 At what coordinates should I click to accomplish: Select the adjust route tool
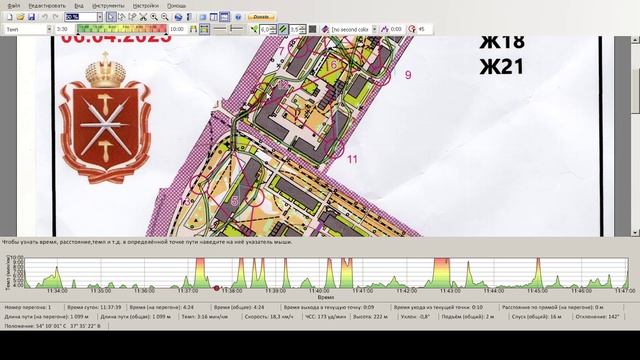click(121, 17)
